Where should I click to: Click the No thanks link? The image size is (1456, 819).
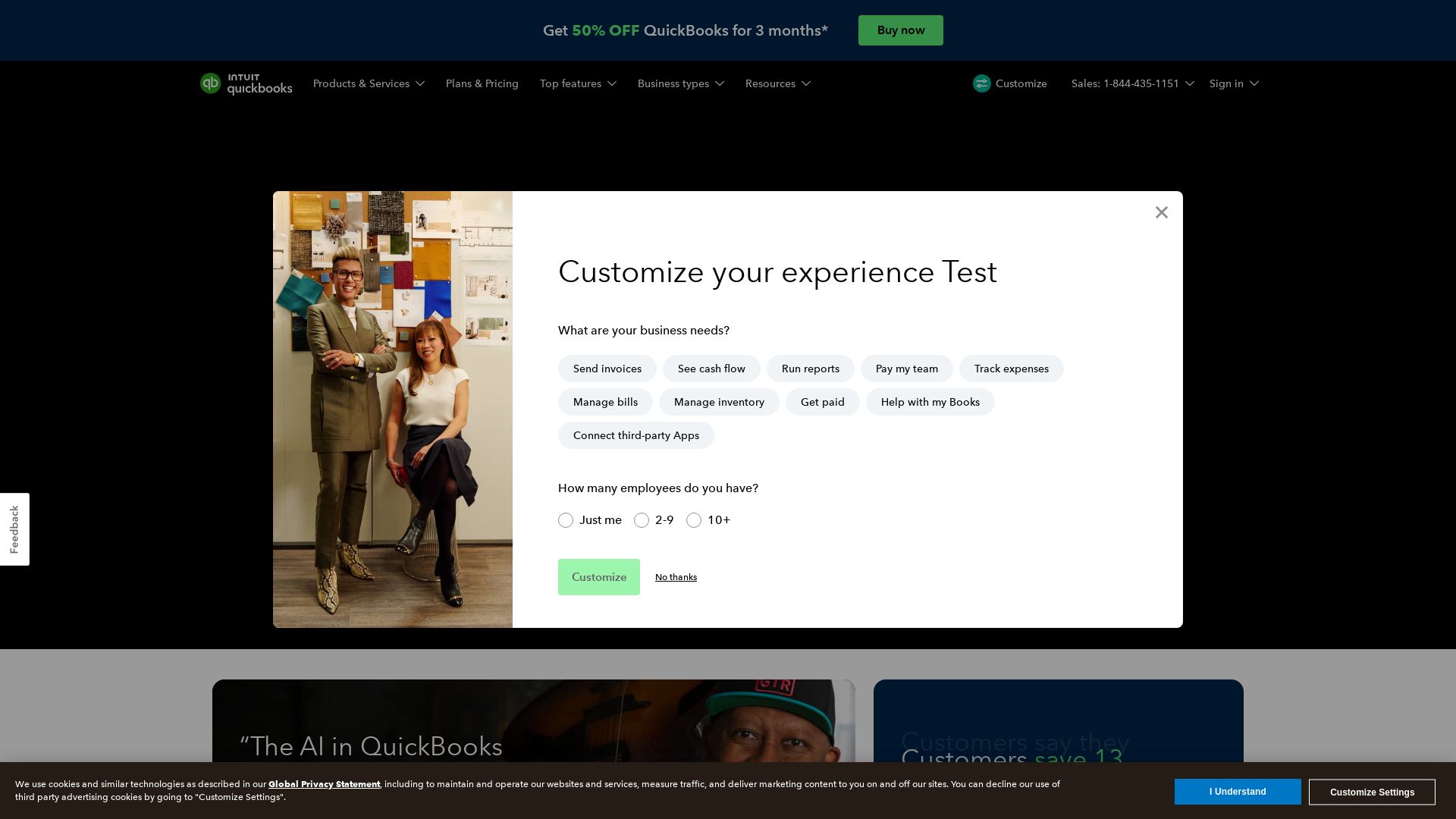[676, 577]
